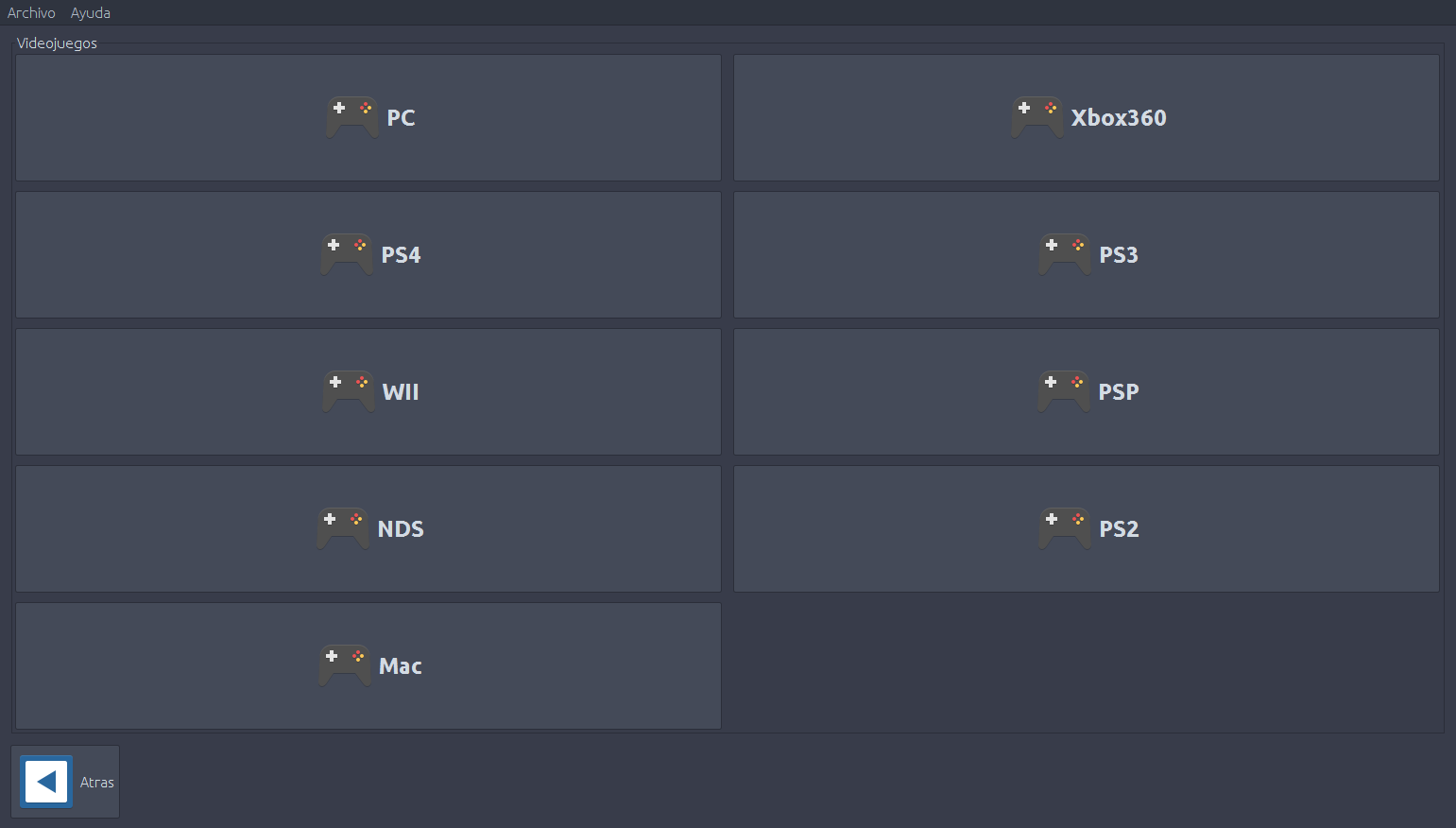The height and width of the screenshot is (828, 1456).
Task: Click the Videojuegos group title
Action: [x=57, y=43]
